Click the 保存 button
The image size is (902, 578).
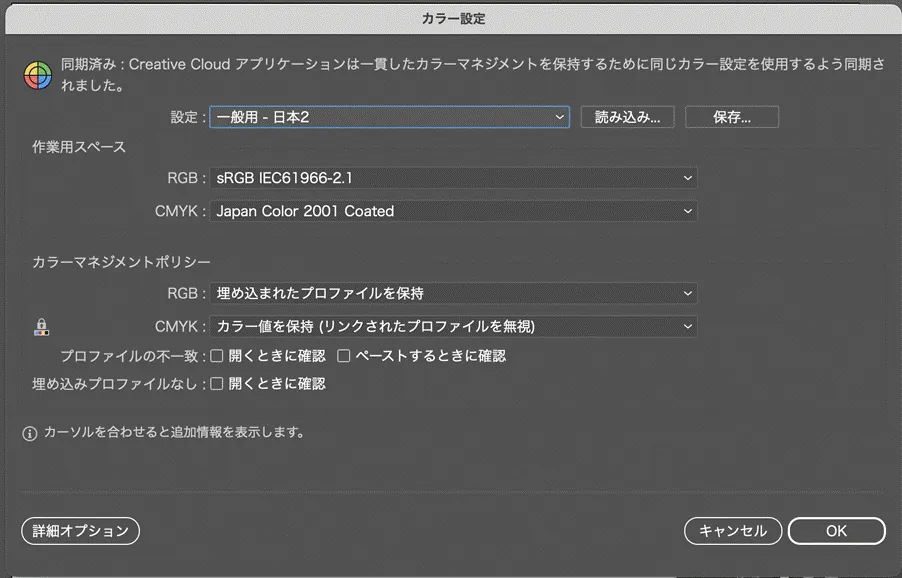pos(731,116)
